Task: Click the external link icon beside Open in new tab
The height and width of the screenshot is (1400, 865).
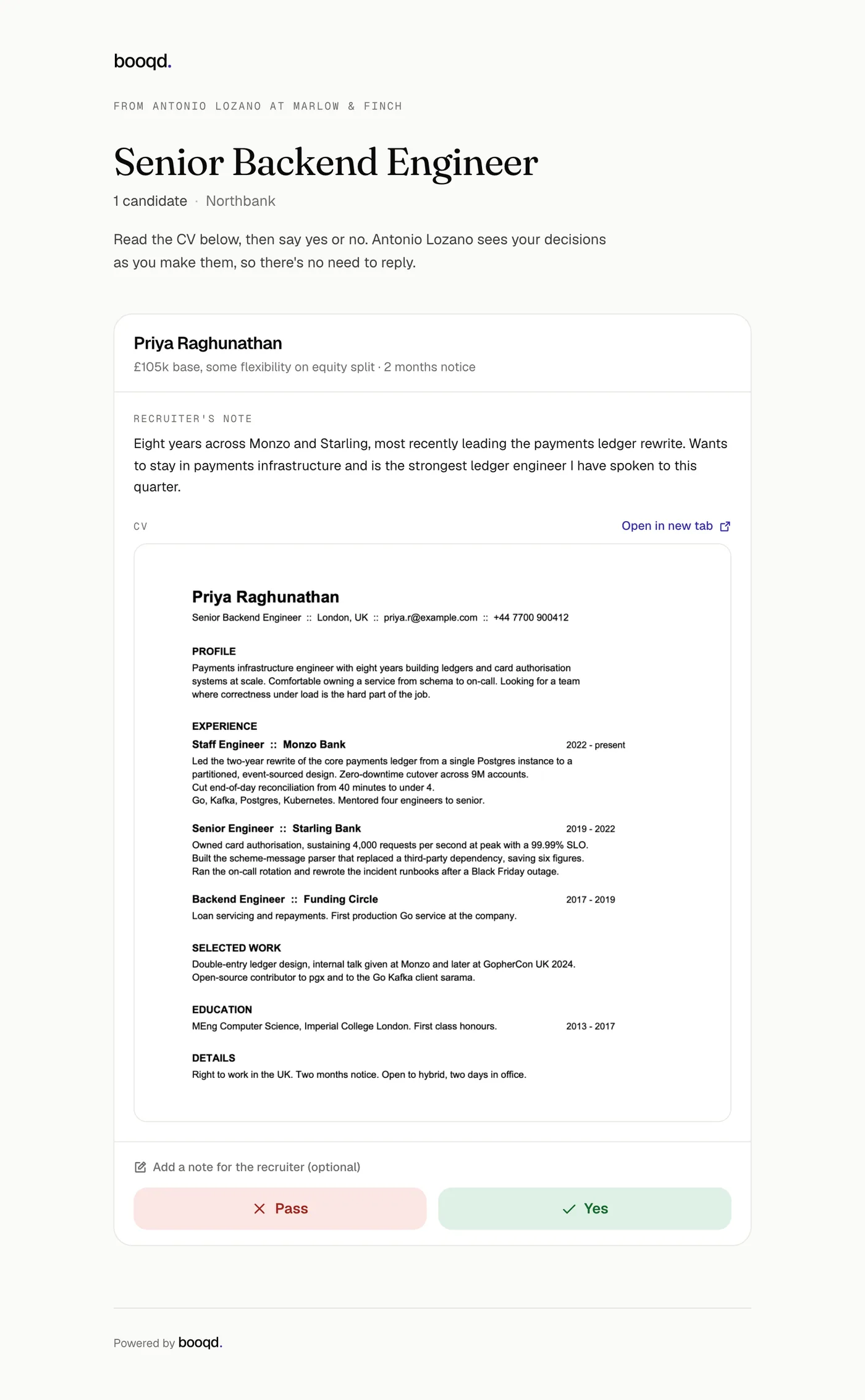Action: click(x=725, y=526)
